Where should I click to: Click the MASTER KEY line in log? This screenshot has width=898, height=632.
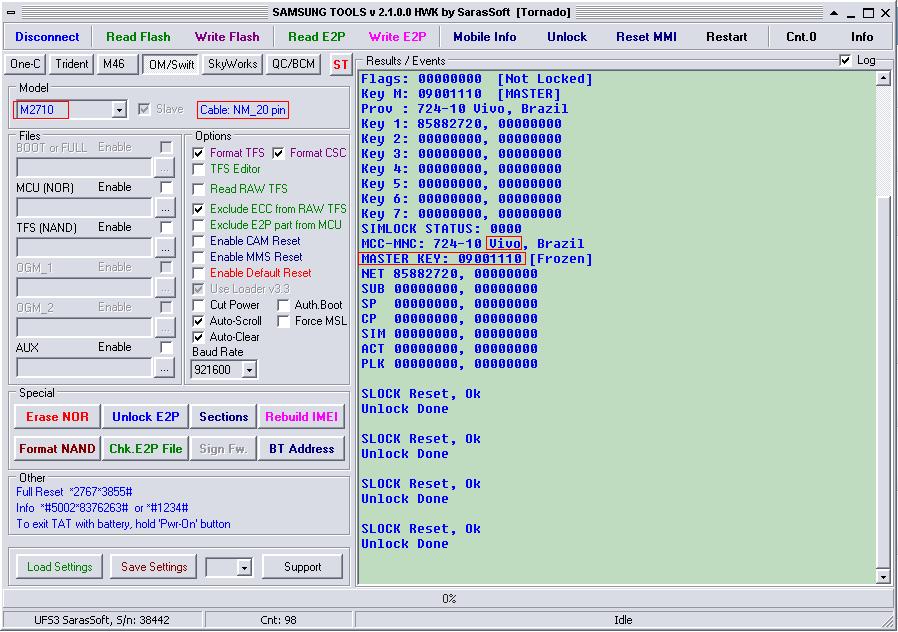click(x=476, y=259)
